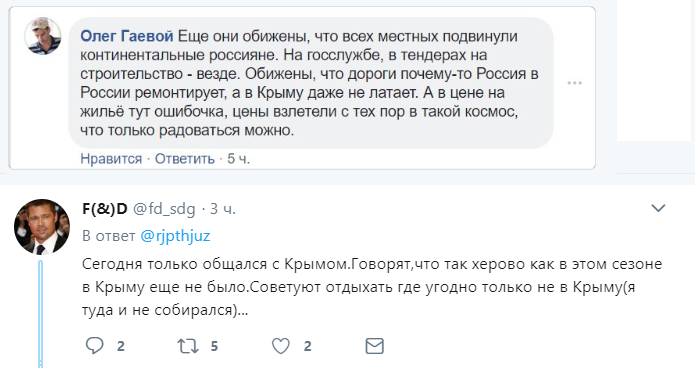Open three-dots options on Олег Гаевой comment

point(574,83)
